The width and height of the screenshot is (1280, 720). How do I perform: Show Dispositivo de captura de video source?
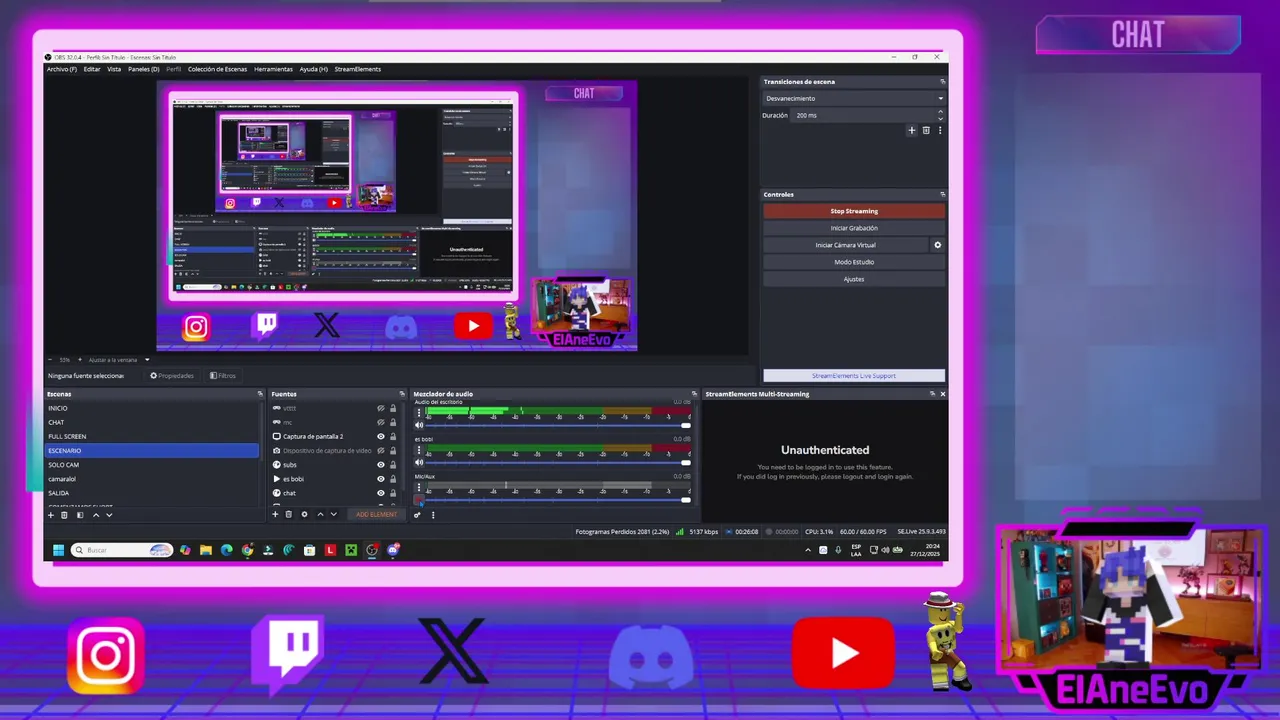380,450
